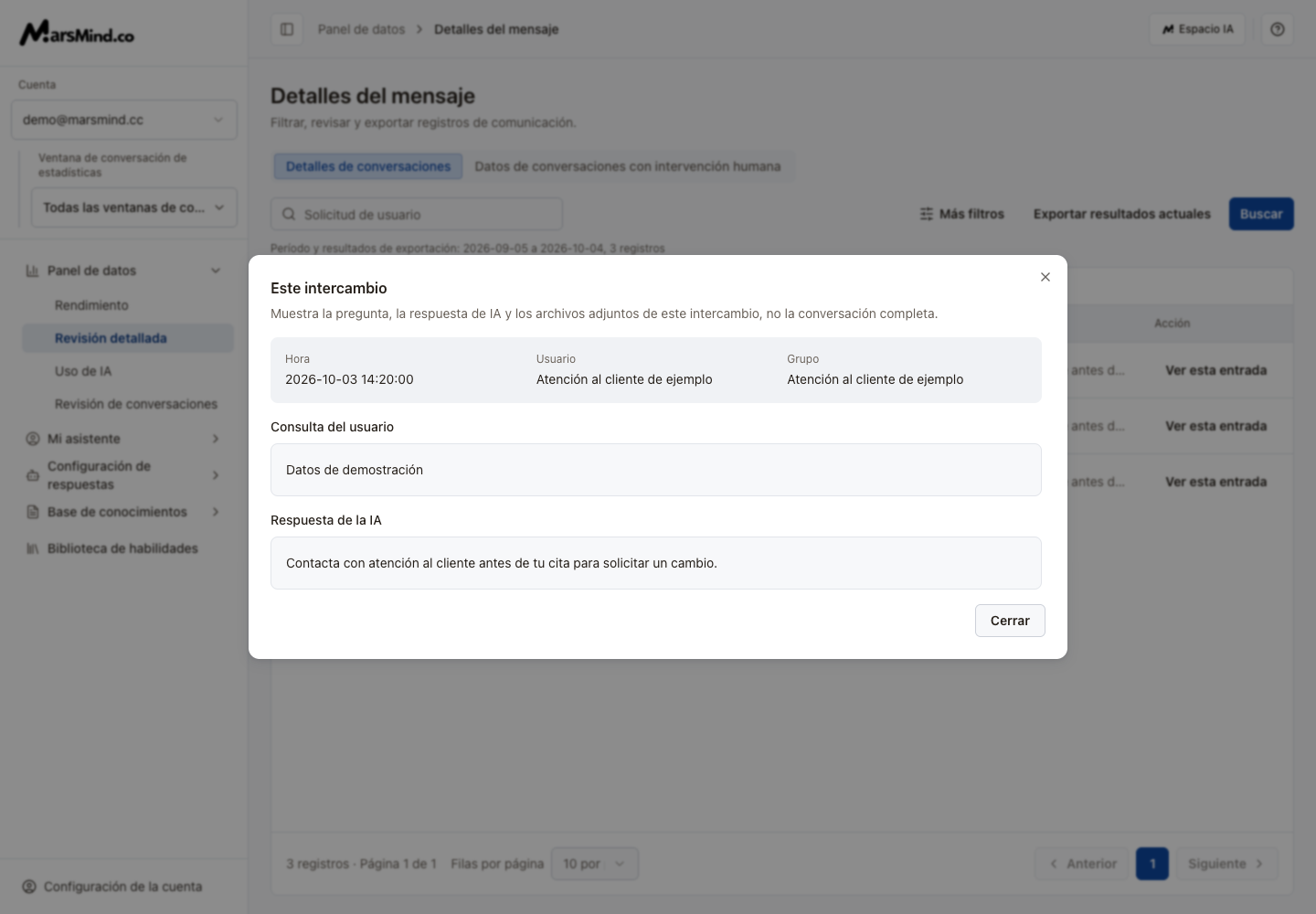The width and height of the screenshot is (1316, 914).
Task: Click the Mi asistente icon
Action: [x=32, y=439]
